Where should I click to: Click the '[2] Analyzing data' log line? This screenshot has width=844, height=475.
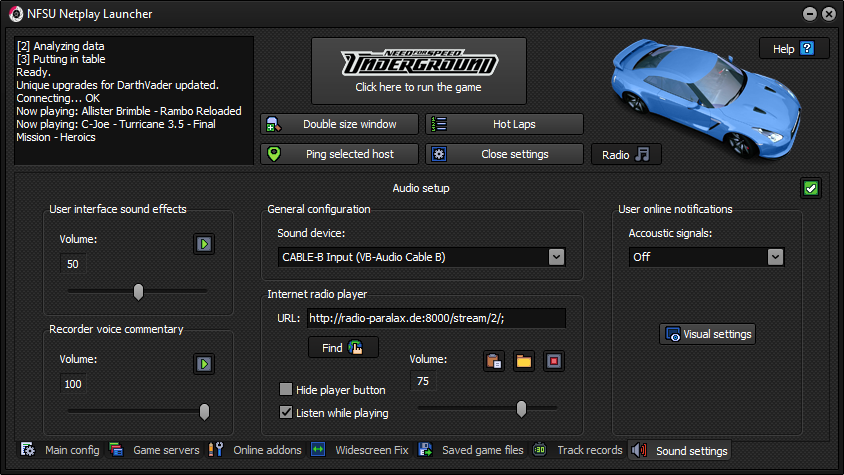click(60, 46)
